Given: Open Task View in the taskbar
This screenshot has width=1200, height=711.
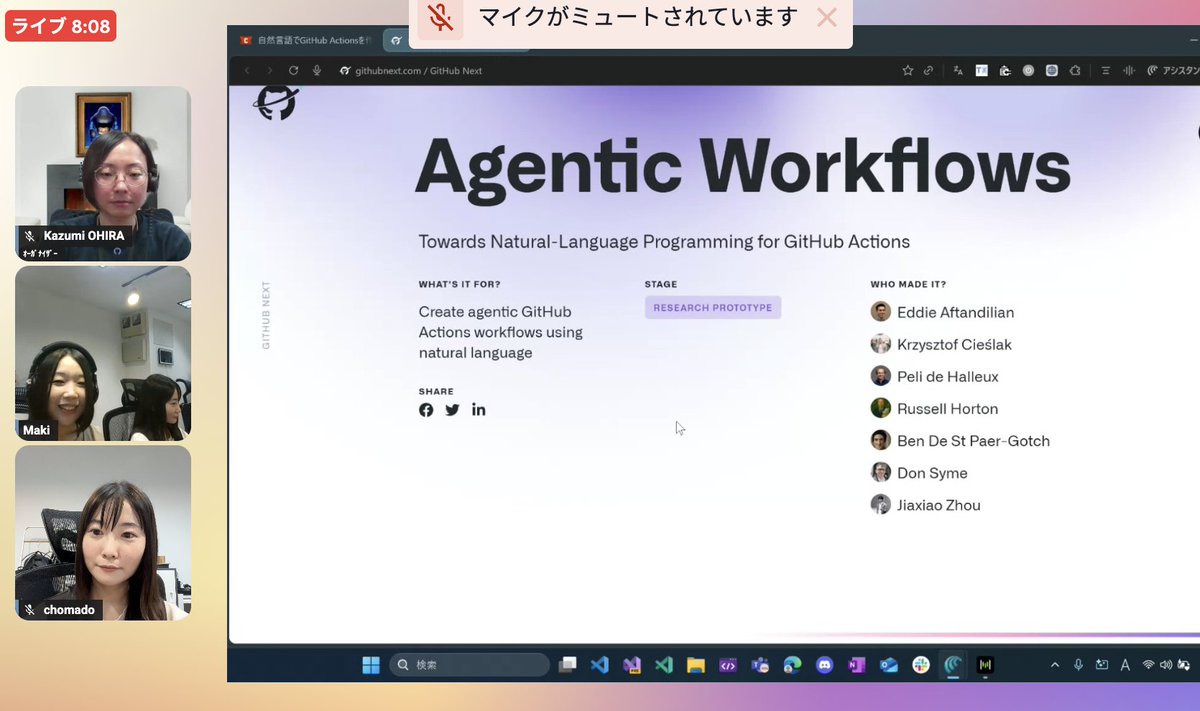Looking at the screenshot, I should point(568,664).
